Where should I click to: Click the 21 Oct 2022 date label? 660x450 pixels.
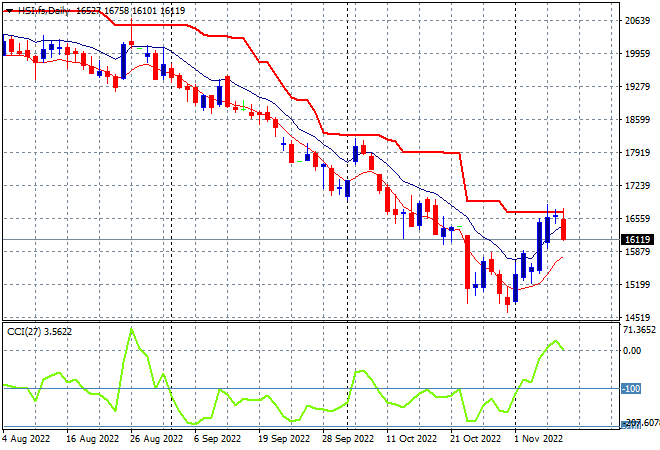pyautogui.click(x=475, y=439)
